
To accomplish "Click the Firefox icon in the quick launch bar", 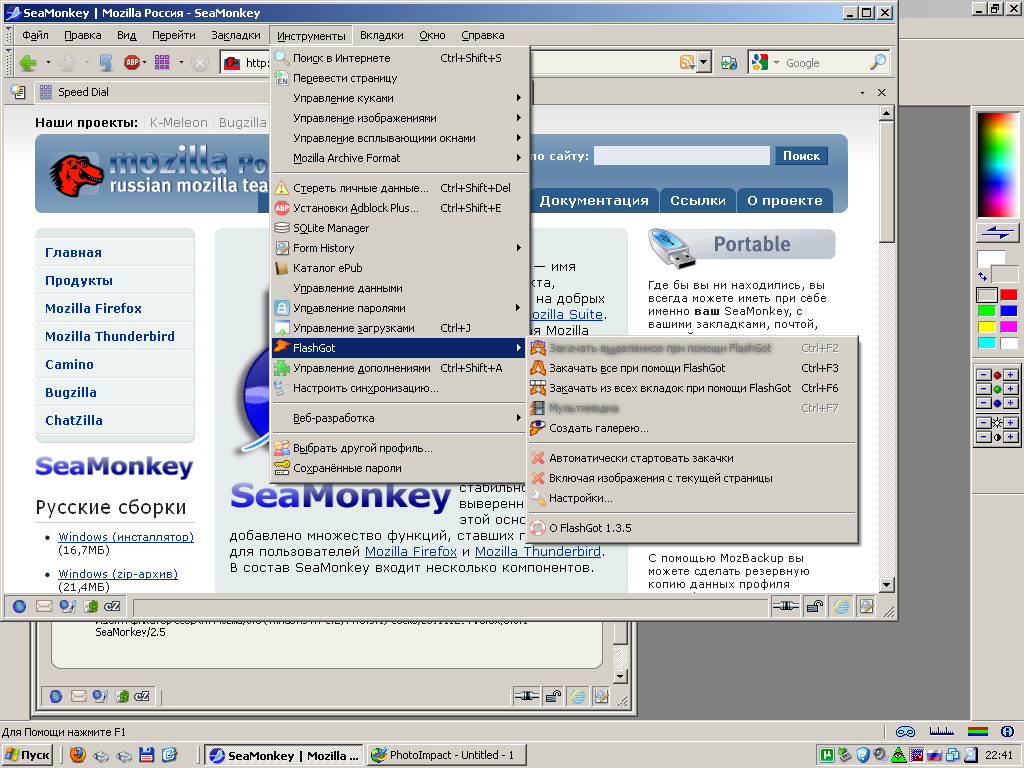I will click(x=78, y=755).
